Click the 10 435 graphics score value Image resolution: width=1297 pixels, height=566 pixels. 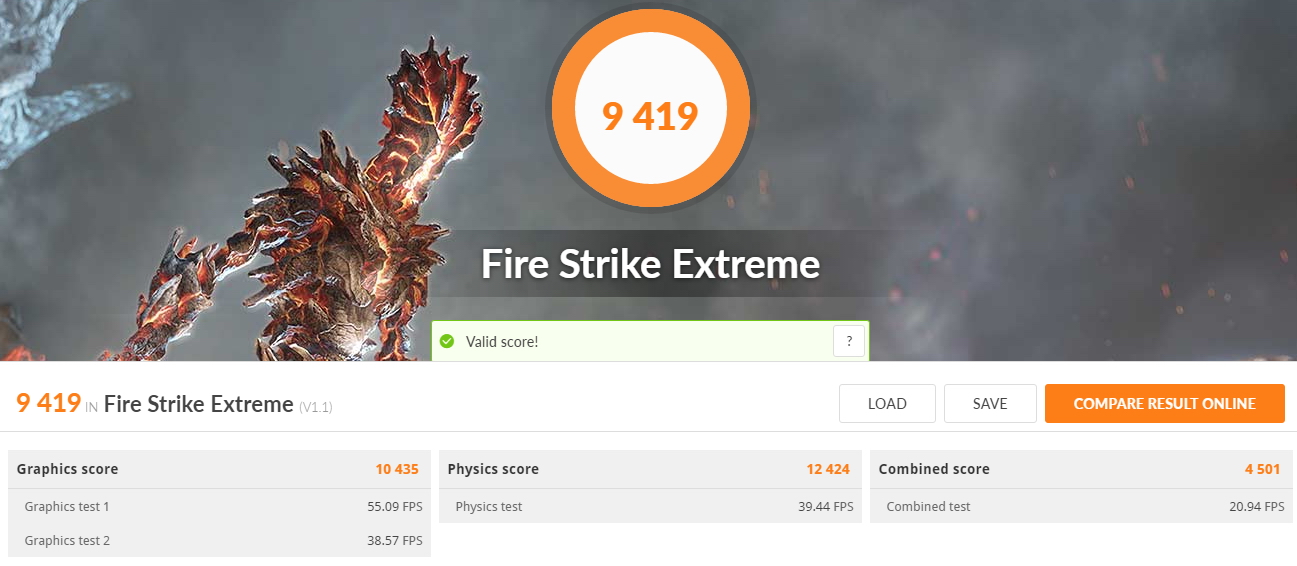397,469
